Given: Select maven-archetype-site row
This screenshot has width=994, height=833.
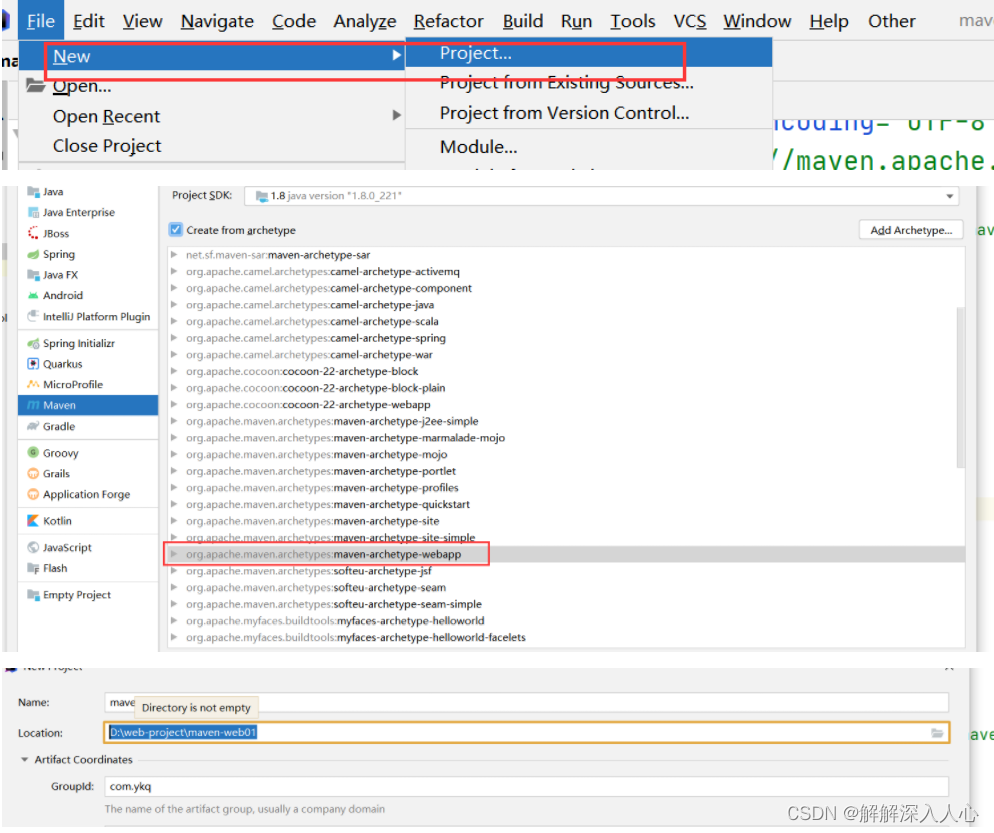Looking at the screenshot, I should tap(564, 521).
